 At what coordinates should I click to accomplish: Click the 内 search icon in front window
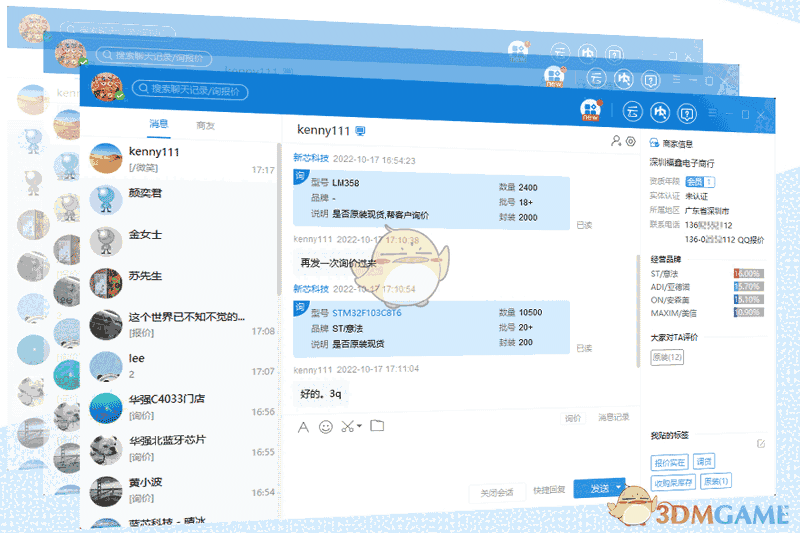[x=660, y=112]
